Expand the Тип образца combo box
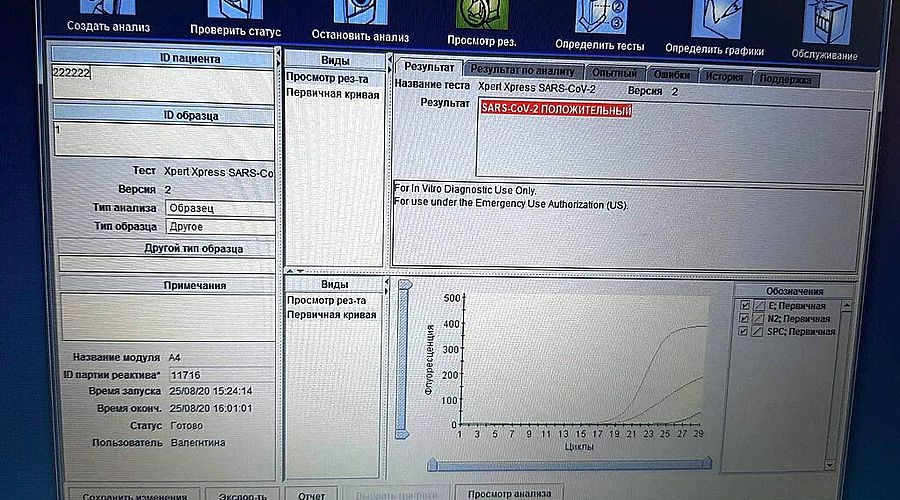Image resolution: width=900 pixels, height=500 pixels. (x=220, y=227)
